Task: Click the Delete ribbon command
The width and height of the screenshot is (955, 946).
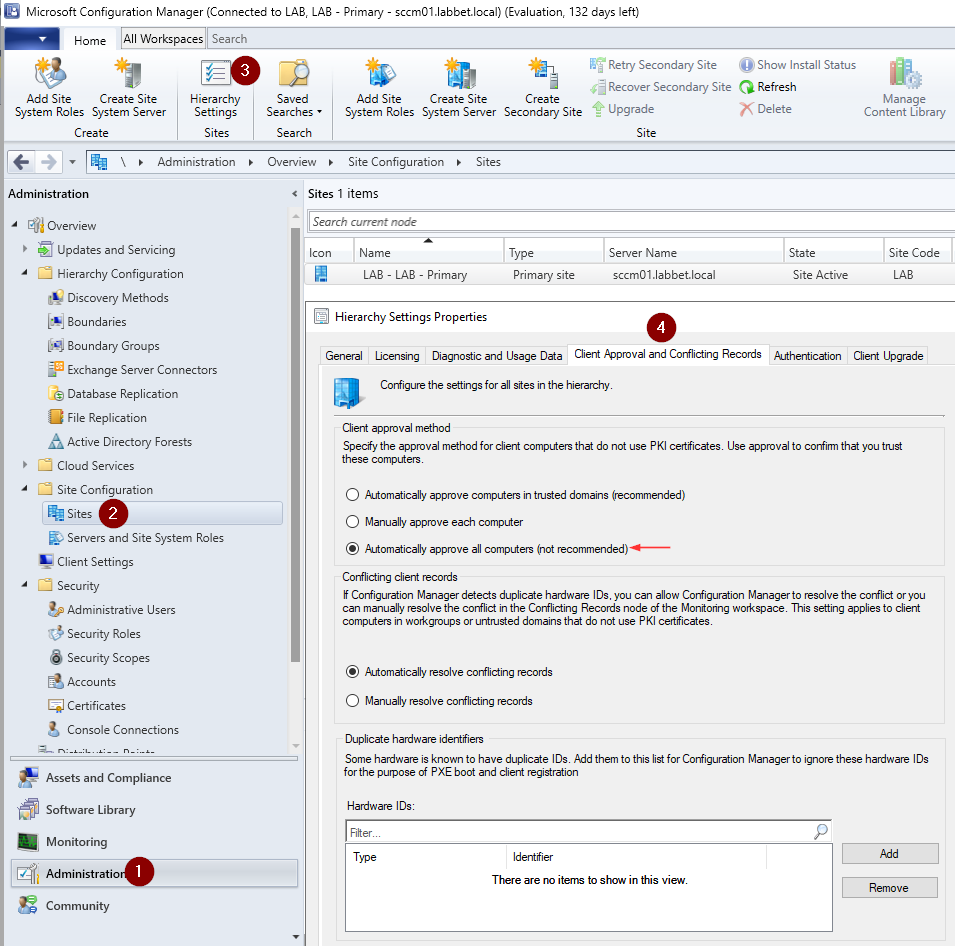Action: tap(766, 108)
